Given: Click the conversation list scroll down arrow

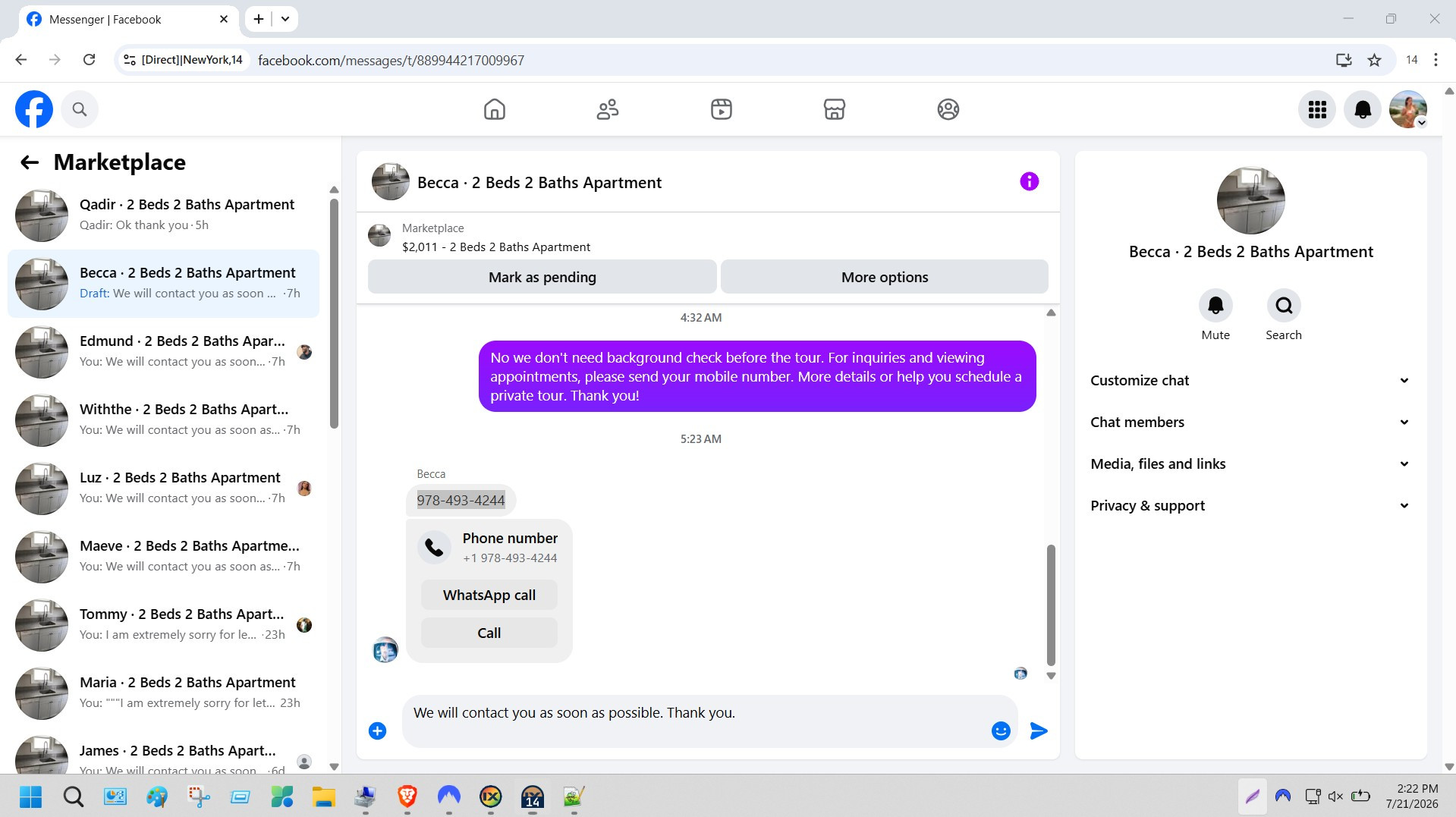Looking at the screenshot, I should point(334,766).
